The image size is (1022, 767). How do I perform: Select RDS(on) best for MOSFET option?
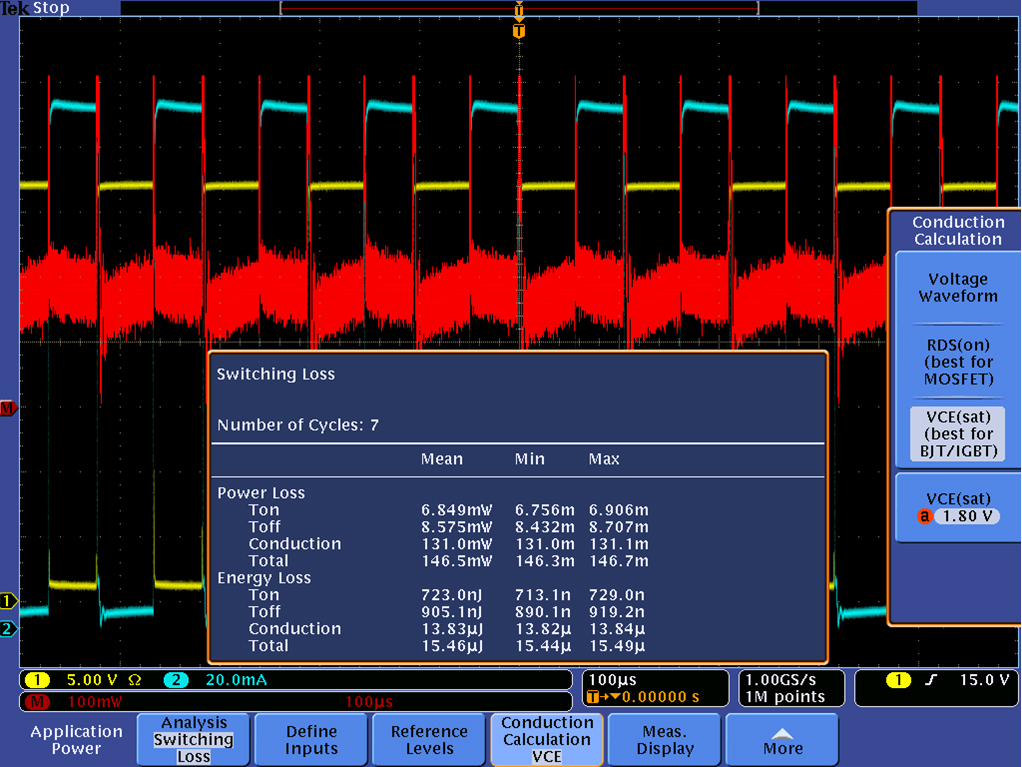(957, 361)
